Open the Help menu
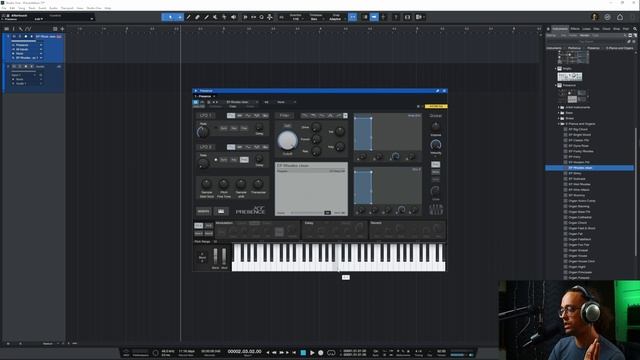 [108, 8]
